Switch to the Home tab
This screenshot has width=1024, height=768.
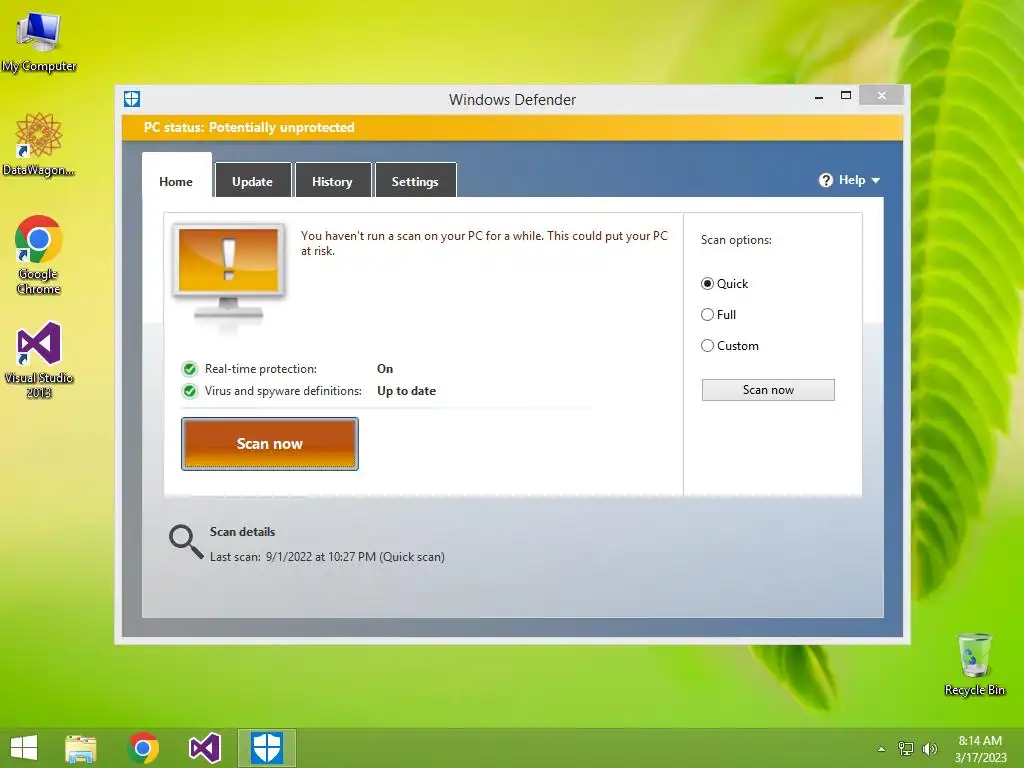pyautogui.click(x=176, y=182)
